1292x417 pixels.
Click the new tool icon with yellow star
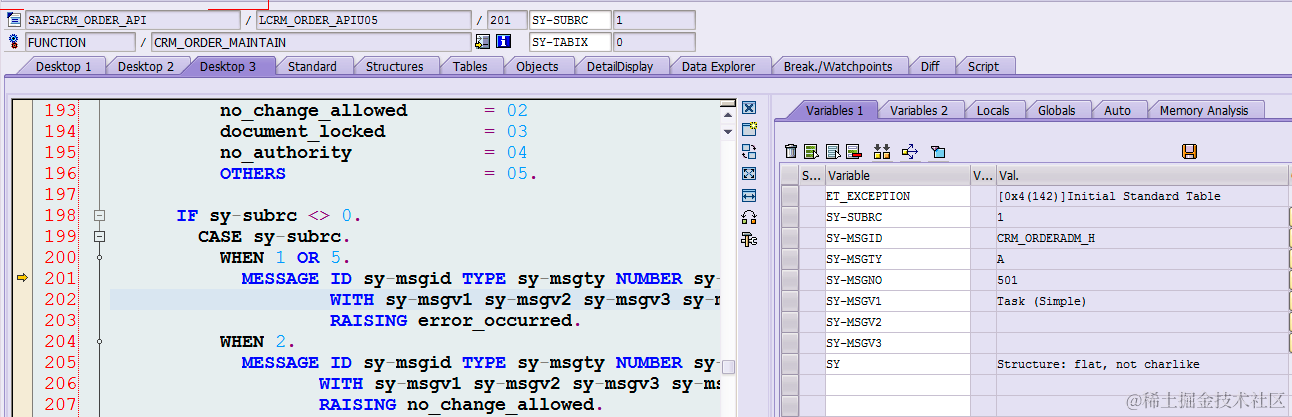(748, 129)
